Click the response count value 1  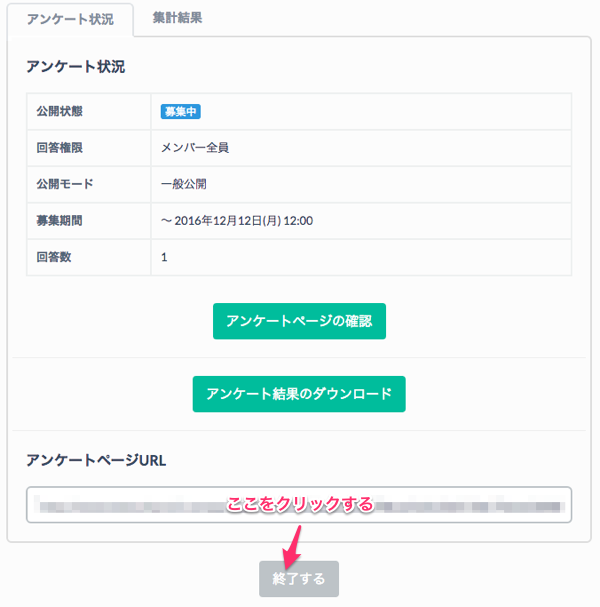click(164, 257)
